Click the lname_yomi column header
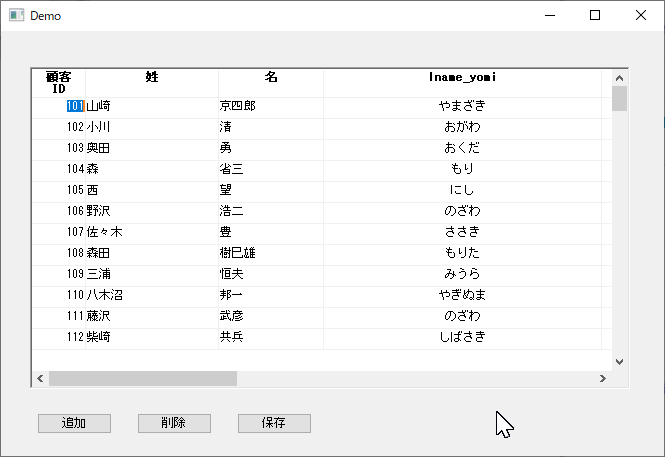The width and height of the screenshot is (665, 457). 462,77
